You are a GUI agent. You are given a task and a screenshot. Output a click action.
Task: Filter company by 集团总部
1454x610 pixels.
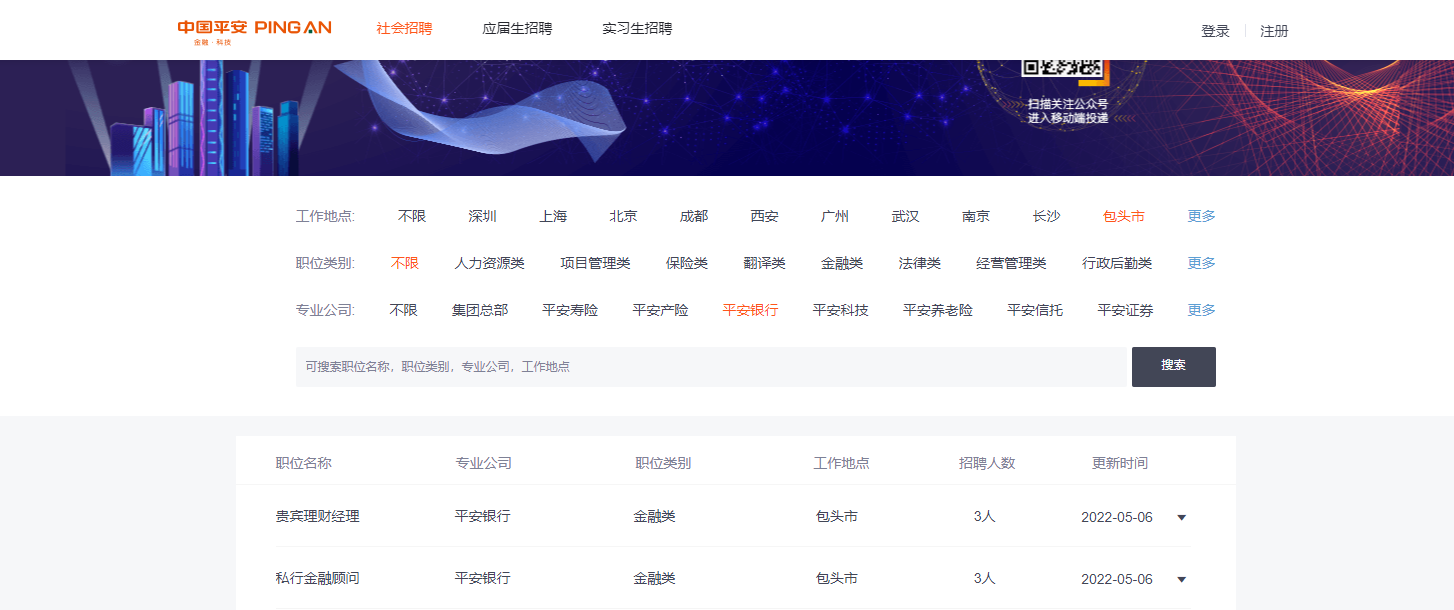480,310
